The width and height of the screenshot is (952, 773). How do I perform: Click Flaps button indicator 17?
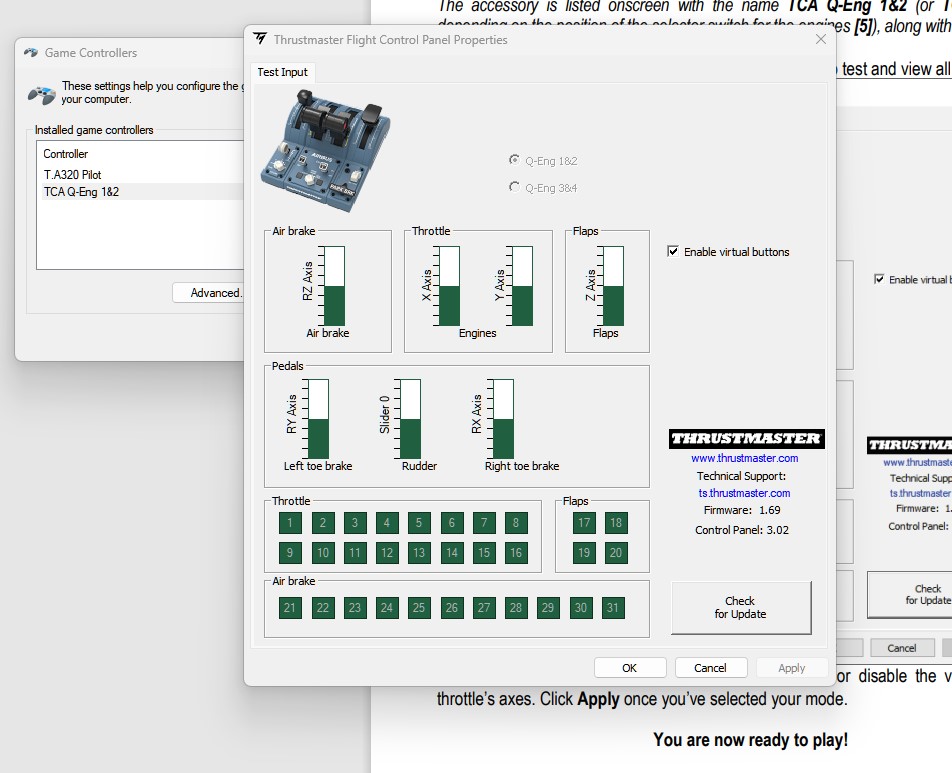coord(584,523)
